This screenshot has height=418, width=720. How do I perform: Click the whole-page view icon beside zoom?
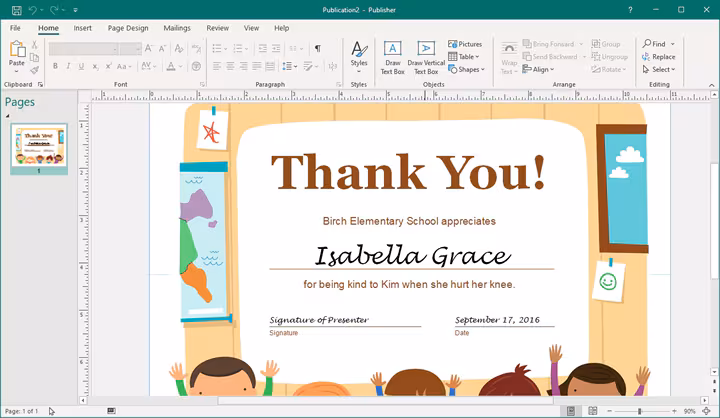click(707, 411)
